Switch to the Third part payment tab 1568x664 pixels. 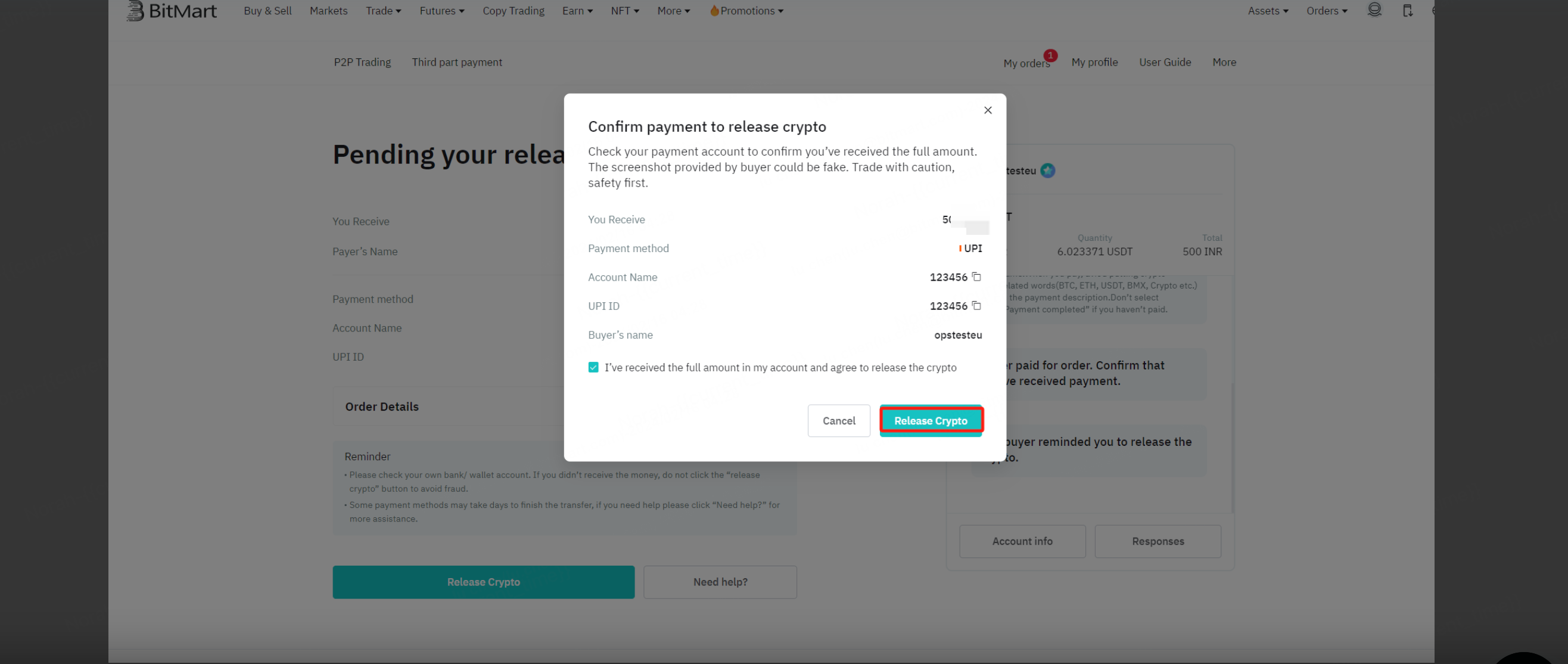[x=457, y=61]
